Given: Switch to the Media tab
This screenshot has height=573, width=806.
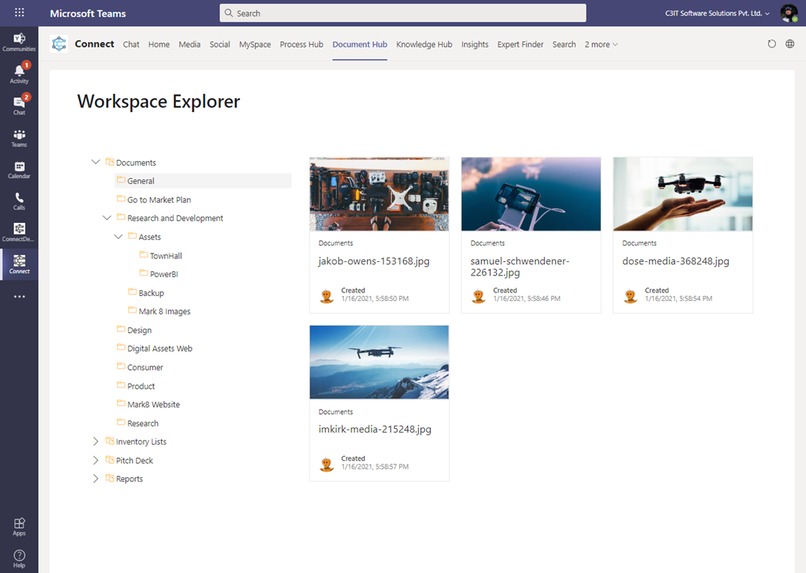Looking at the screenshot, I should point(189,45).
